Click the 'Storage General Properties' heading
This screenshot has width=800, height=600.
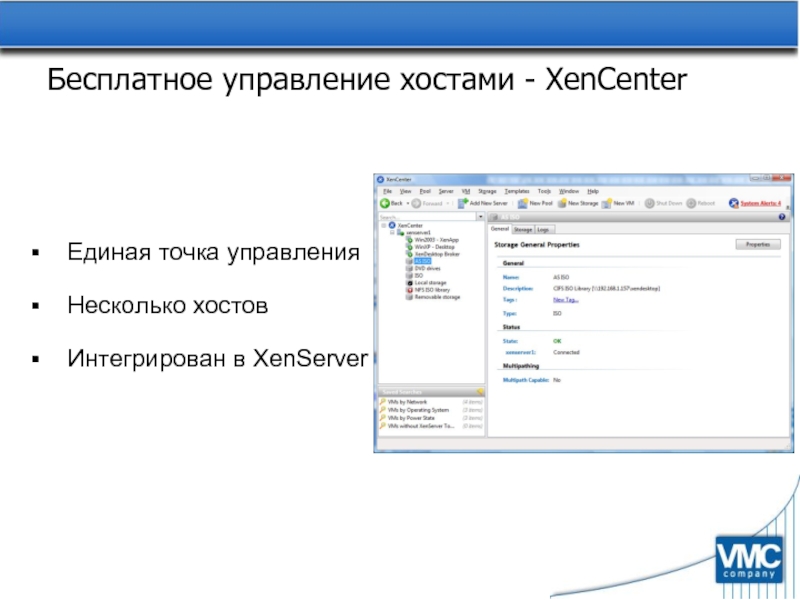pos(537,245)
